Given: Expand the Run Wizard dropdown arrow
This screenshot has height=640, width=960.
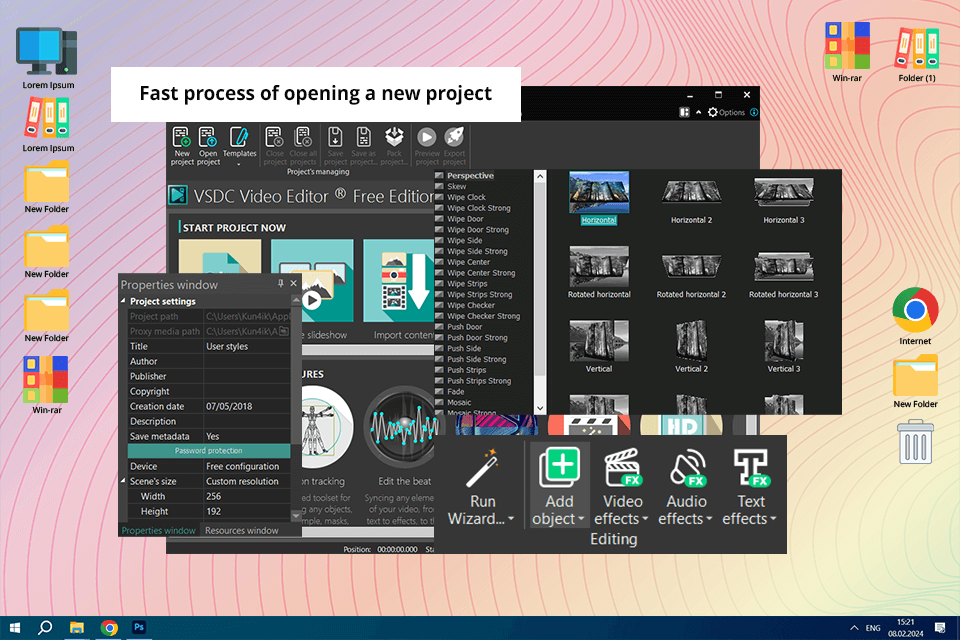Looking at the screenshot, I should point(511,519).
